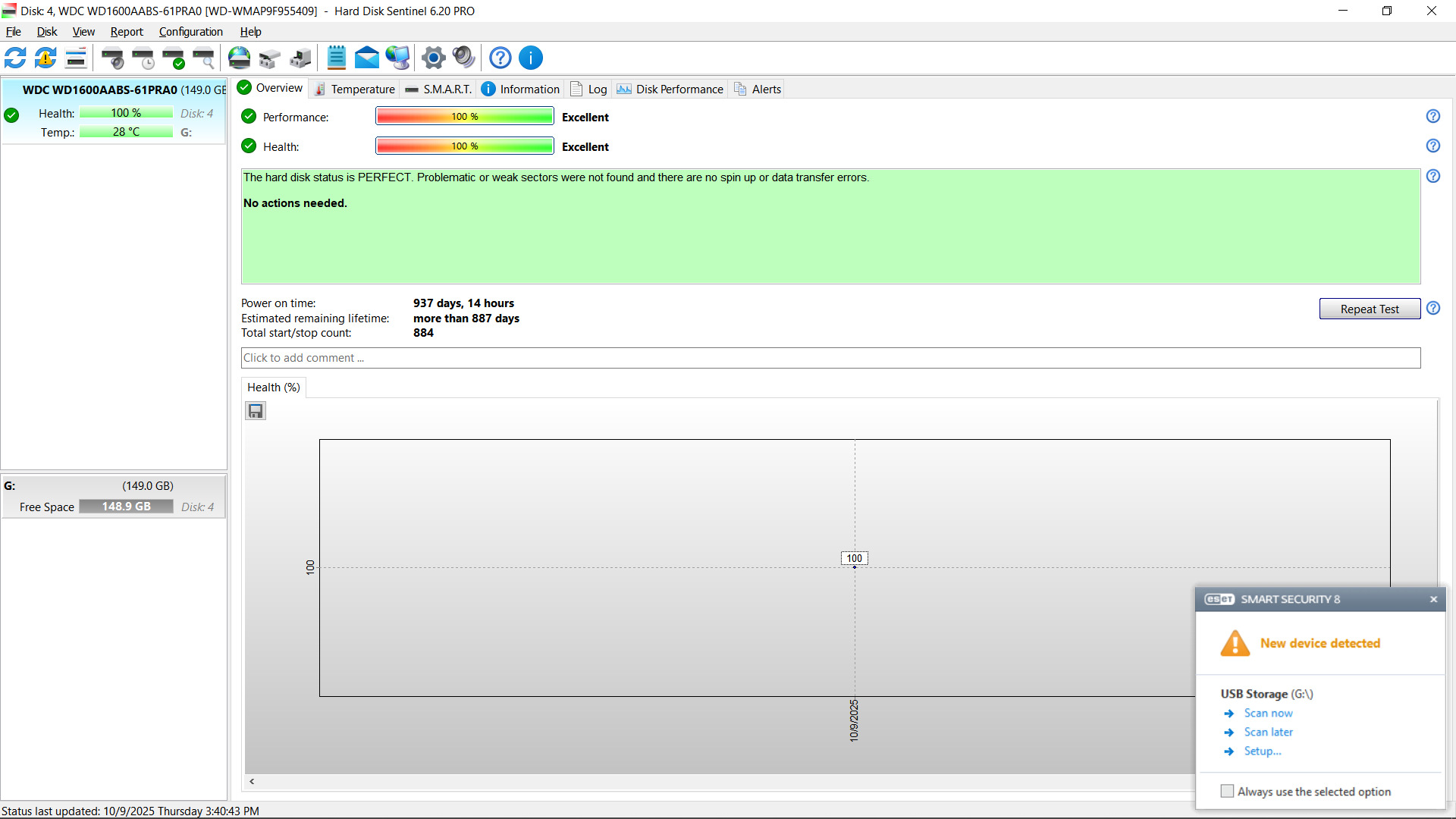The image size is (1456, 819).
Task: Enable Always use the selected option checkbox
Action: (1227, 791)
